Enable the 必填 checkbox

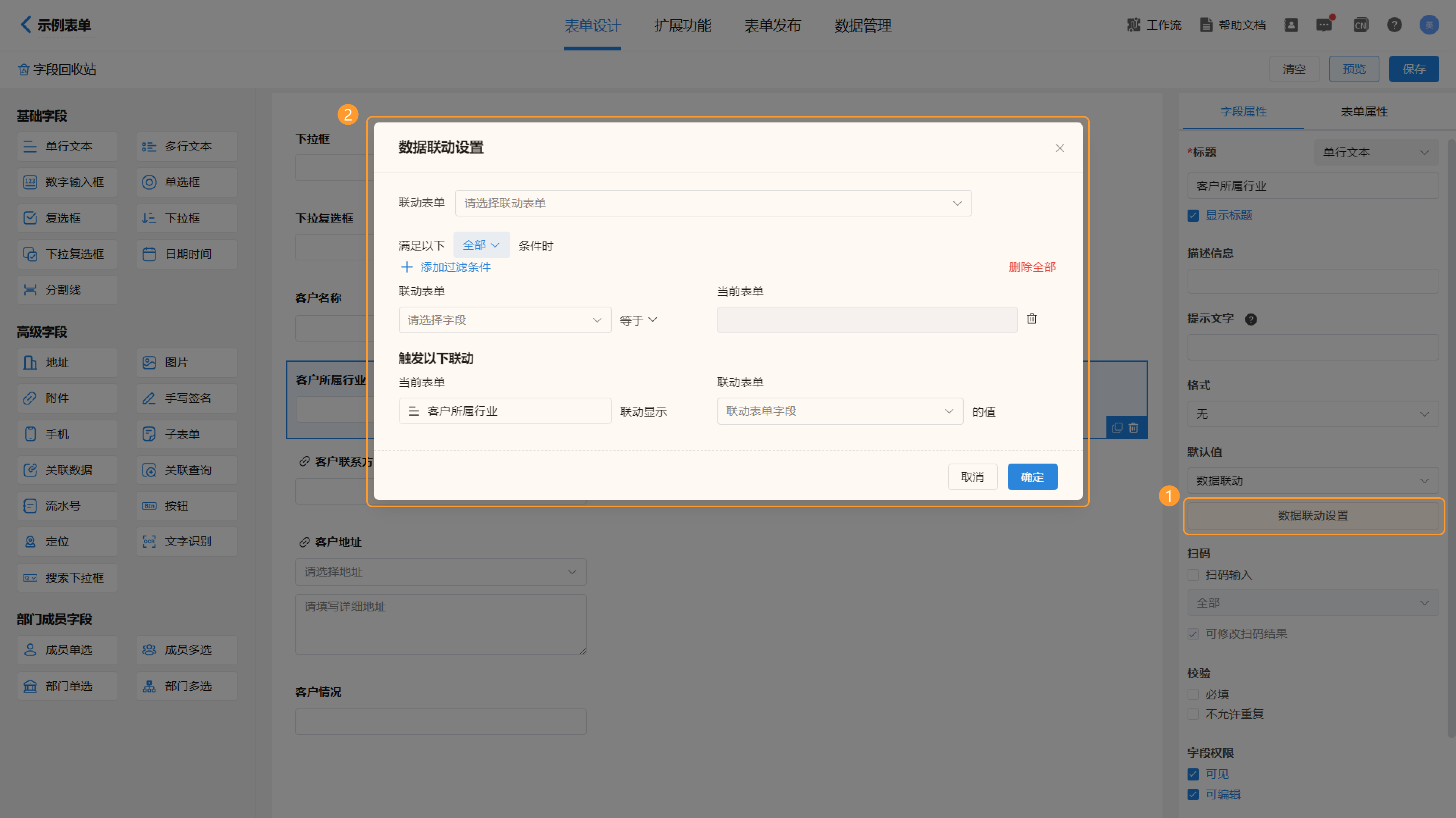tap(1193, 694)
